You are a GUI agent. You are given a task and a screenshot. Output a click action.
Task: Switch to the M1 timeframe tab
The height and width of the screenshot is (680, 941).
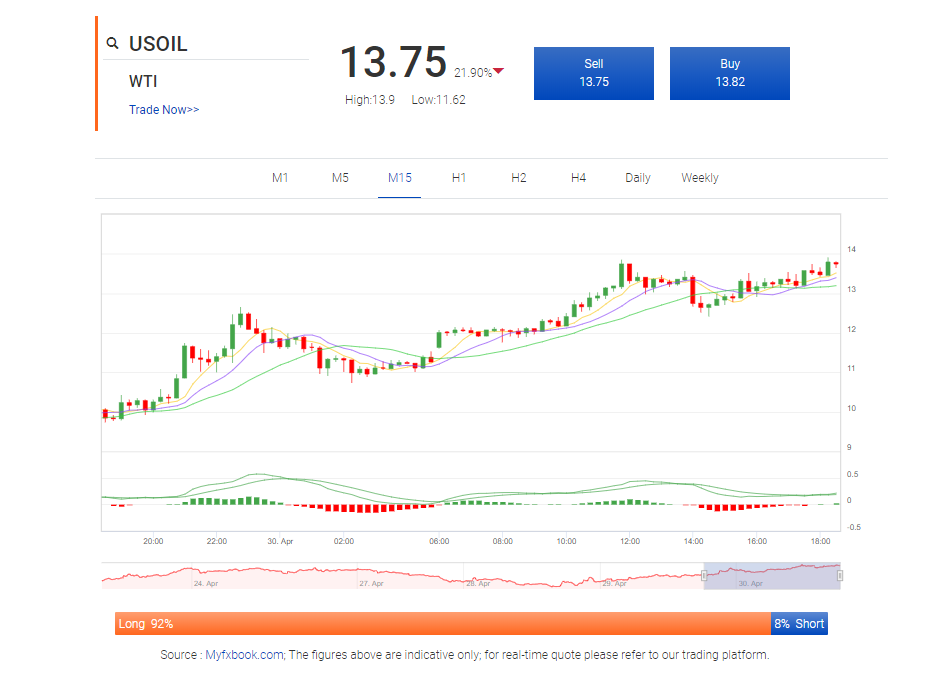[x=280, y=178]
